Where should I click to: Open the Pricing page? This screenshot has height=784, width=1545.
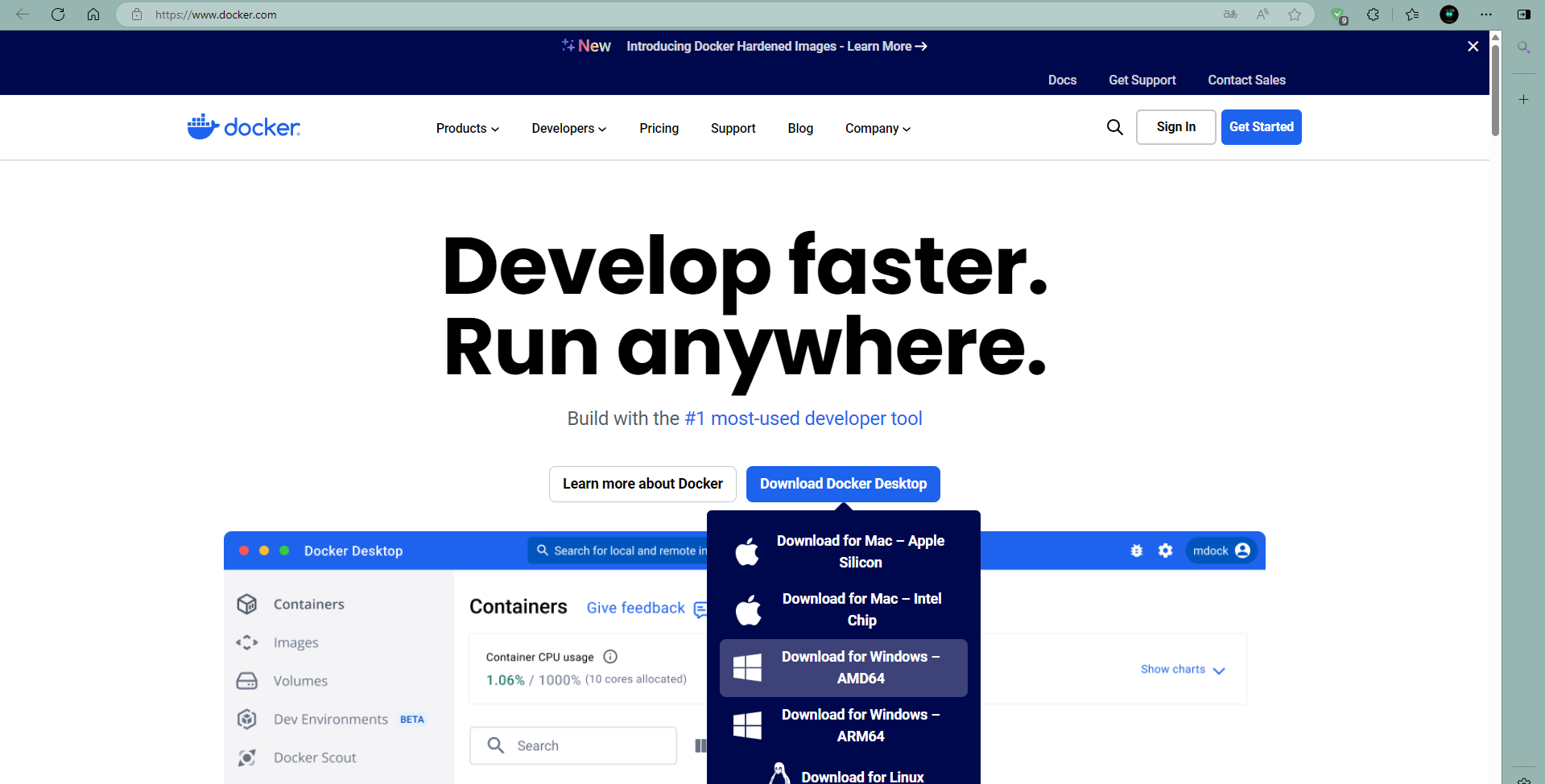tap(659, 128)
